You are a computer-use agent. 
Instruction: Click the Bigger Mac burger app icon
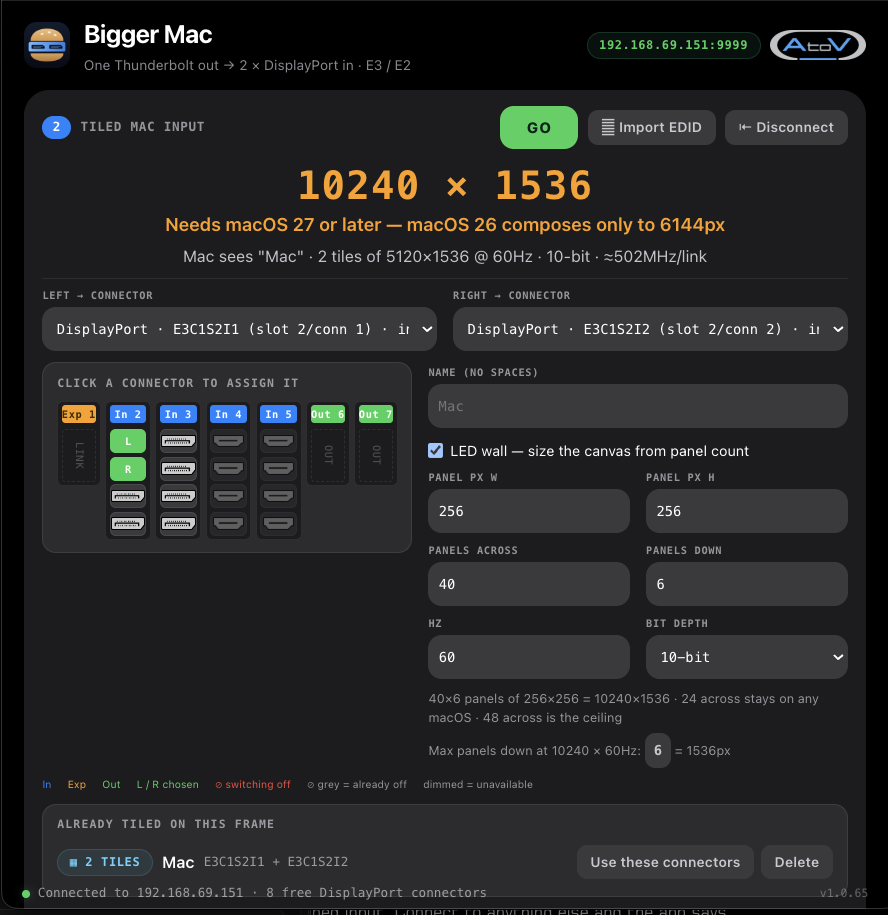point(47,45)
